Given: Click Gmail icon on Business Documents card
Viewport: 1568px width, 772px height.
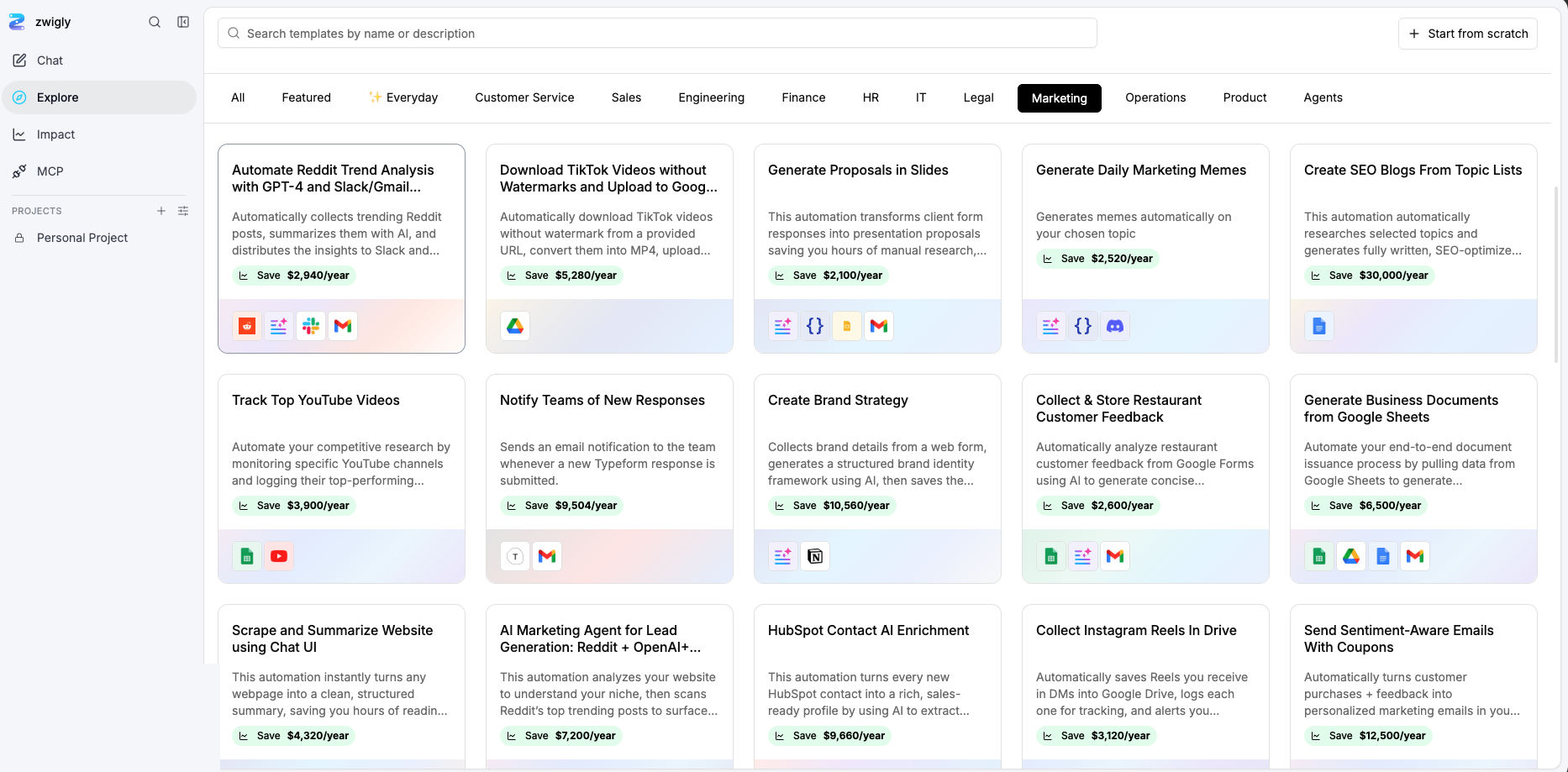Looking at the screenshot, I should 1415,556.
